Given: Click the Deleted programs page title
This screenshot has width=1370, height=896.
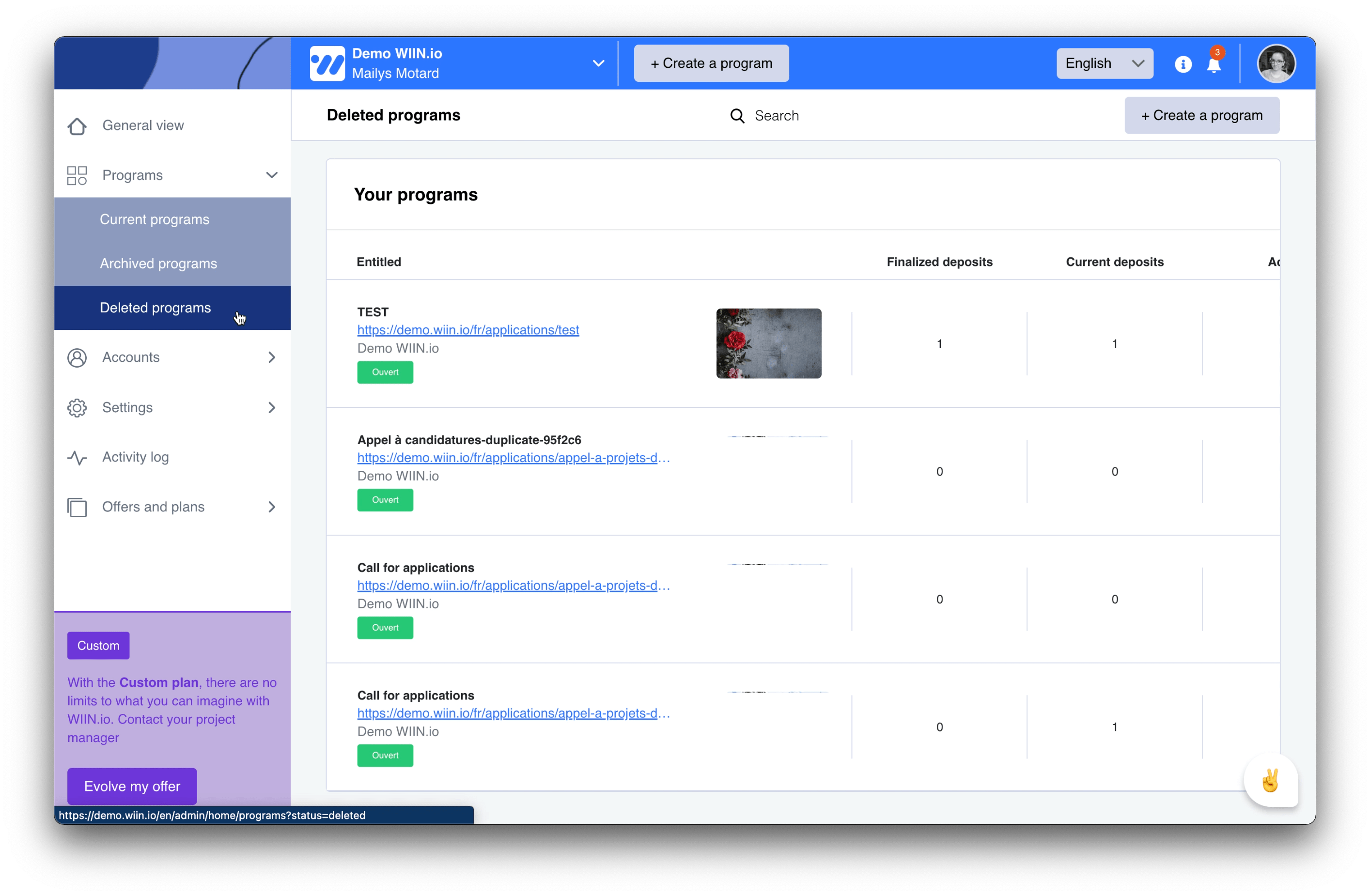Looking at the screenshot, I should point(393,115).
